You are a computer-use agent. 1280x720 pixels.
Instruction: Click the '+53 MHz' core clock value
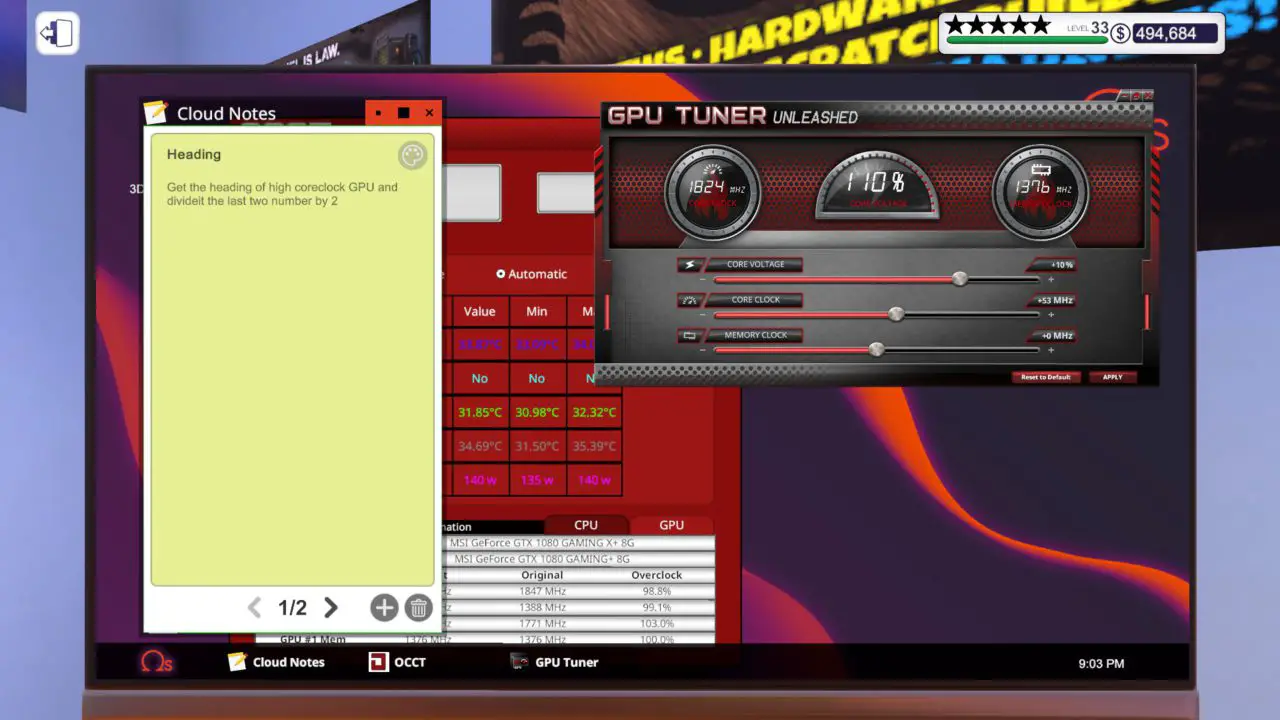[1055, 300]
